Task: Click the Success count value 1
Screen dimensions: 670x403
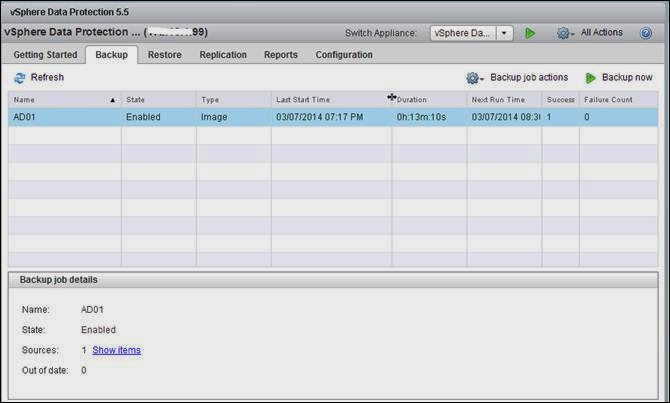Action: (x=549, y=117)
